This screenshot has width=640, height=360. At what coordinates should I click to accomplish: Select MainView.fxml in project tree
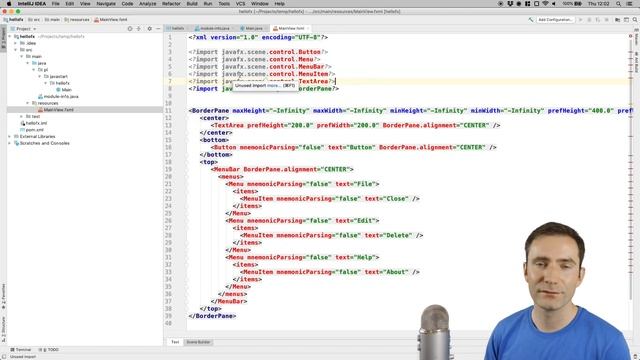pos(58,110)
